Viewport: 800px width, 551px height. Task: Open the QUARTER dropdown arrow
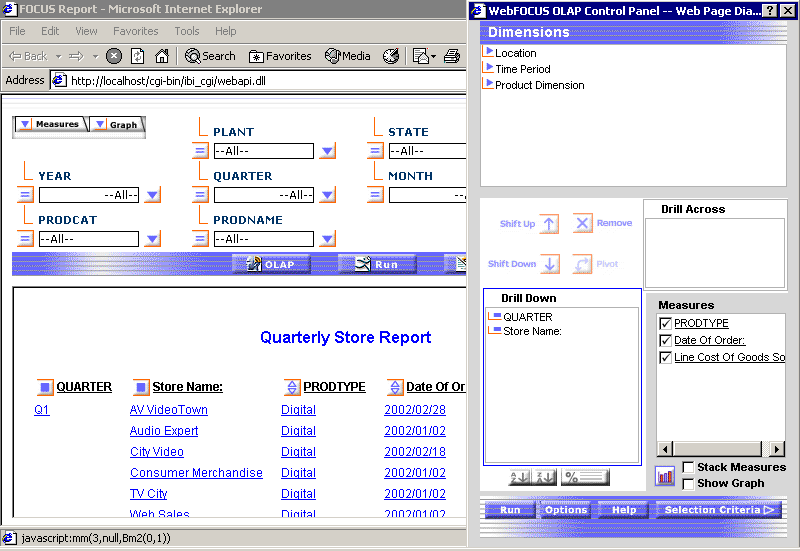pos(328,195)
